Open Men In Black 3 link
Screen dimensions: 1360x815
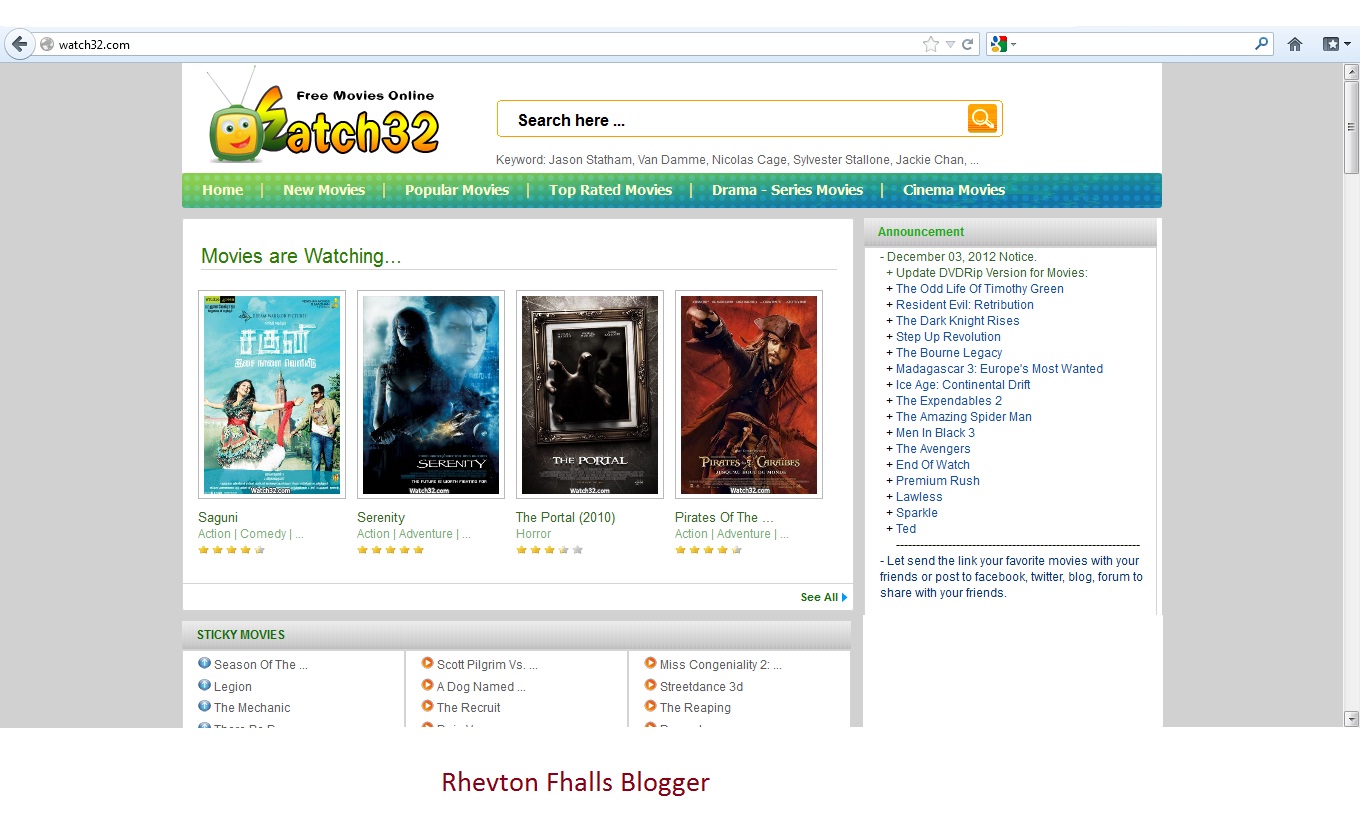[x=935, y=433]
